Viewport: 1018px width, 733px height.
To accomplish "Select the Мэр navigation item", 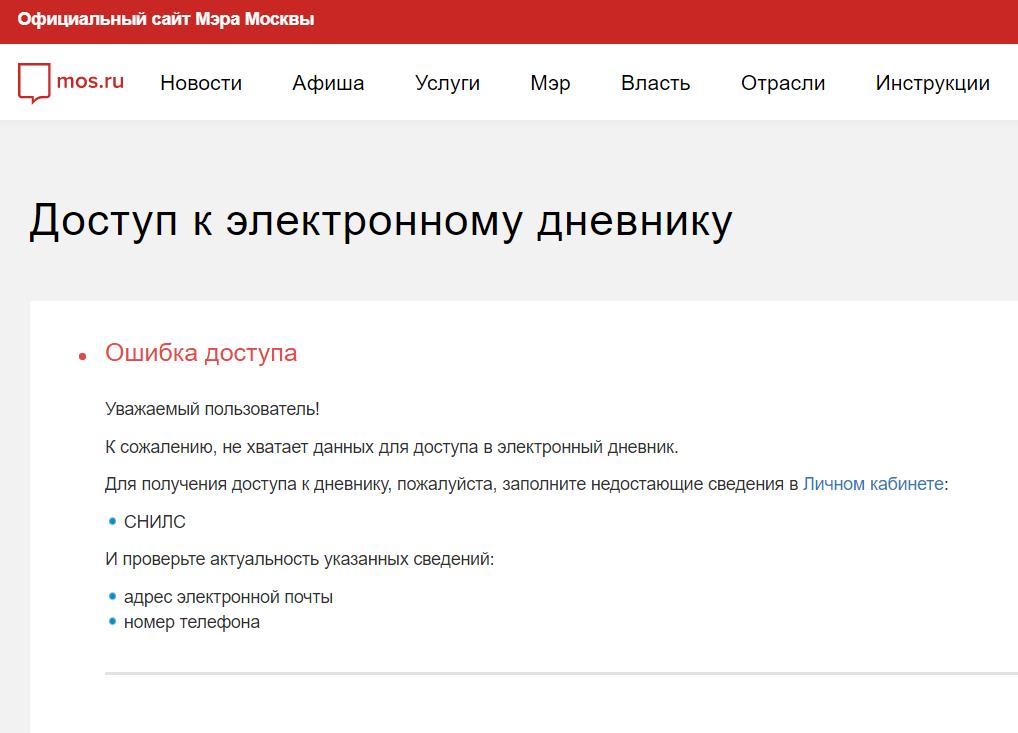I will click(550, 83).
